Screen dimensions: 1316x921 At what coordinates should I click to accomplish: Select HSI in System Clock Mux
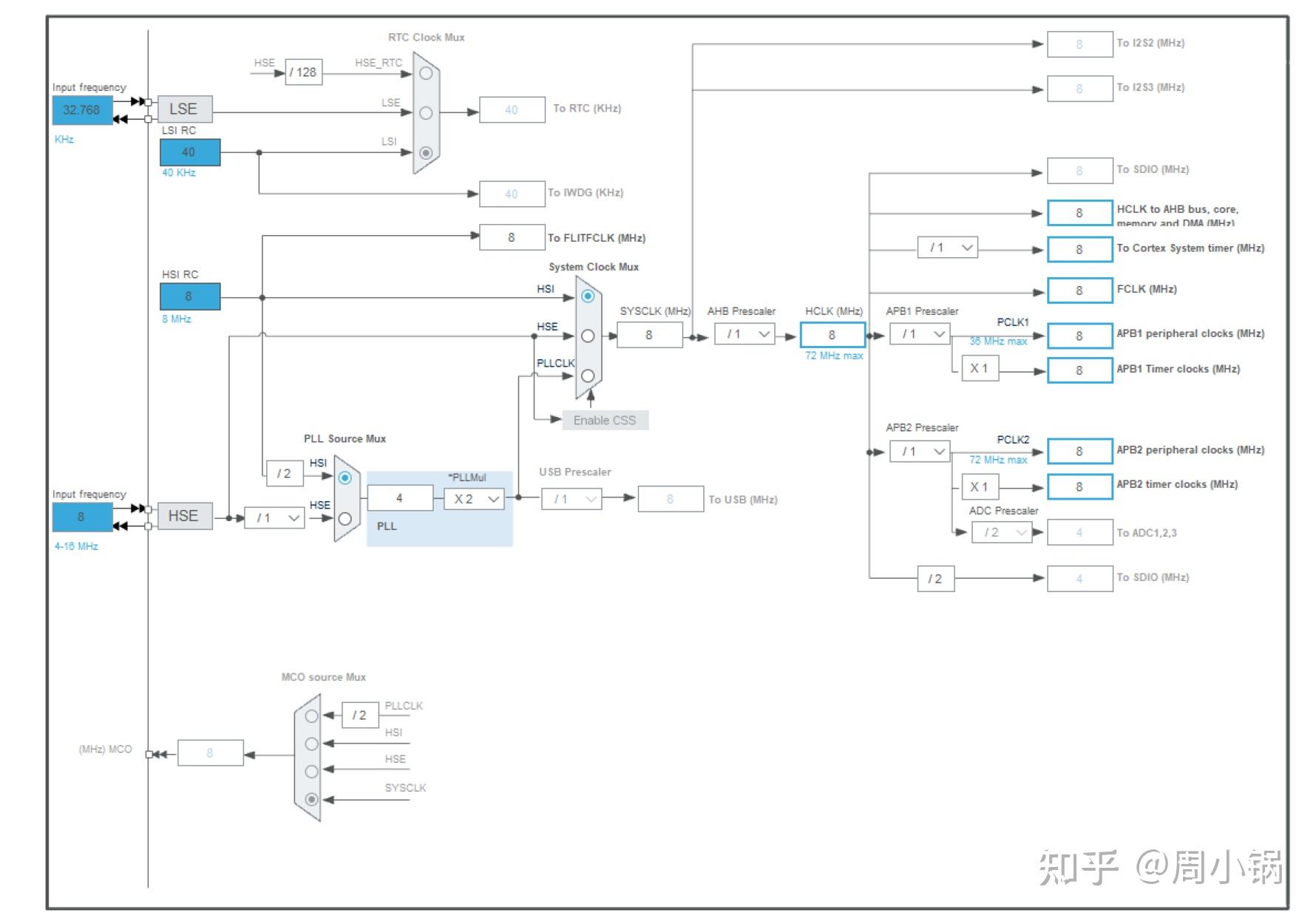tap(588, 296)
